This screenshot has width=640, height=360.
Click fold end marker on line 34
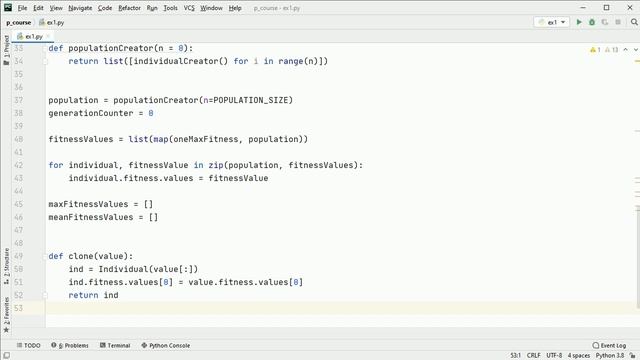45,62
